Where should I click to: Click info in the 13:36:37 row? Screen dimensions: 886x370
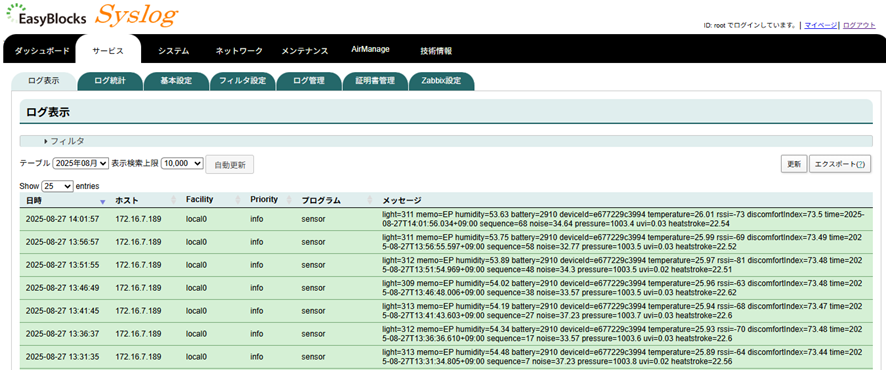257,334
